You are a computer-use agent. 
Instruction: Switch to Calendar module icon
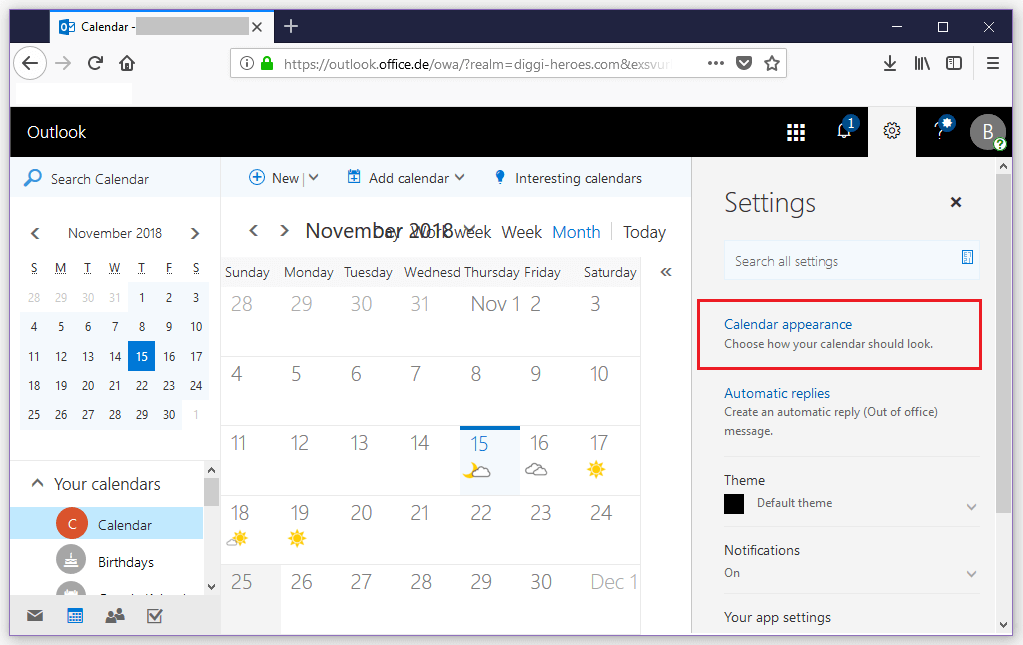coord(75,616)
